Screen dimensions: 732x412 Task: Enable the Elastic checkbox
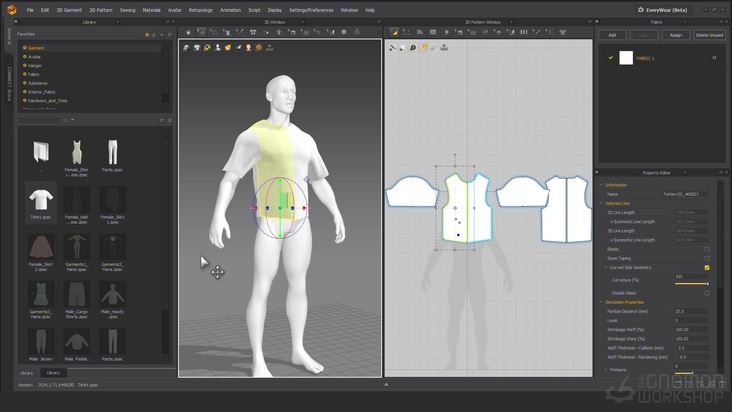707,249
